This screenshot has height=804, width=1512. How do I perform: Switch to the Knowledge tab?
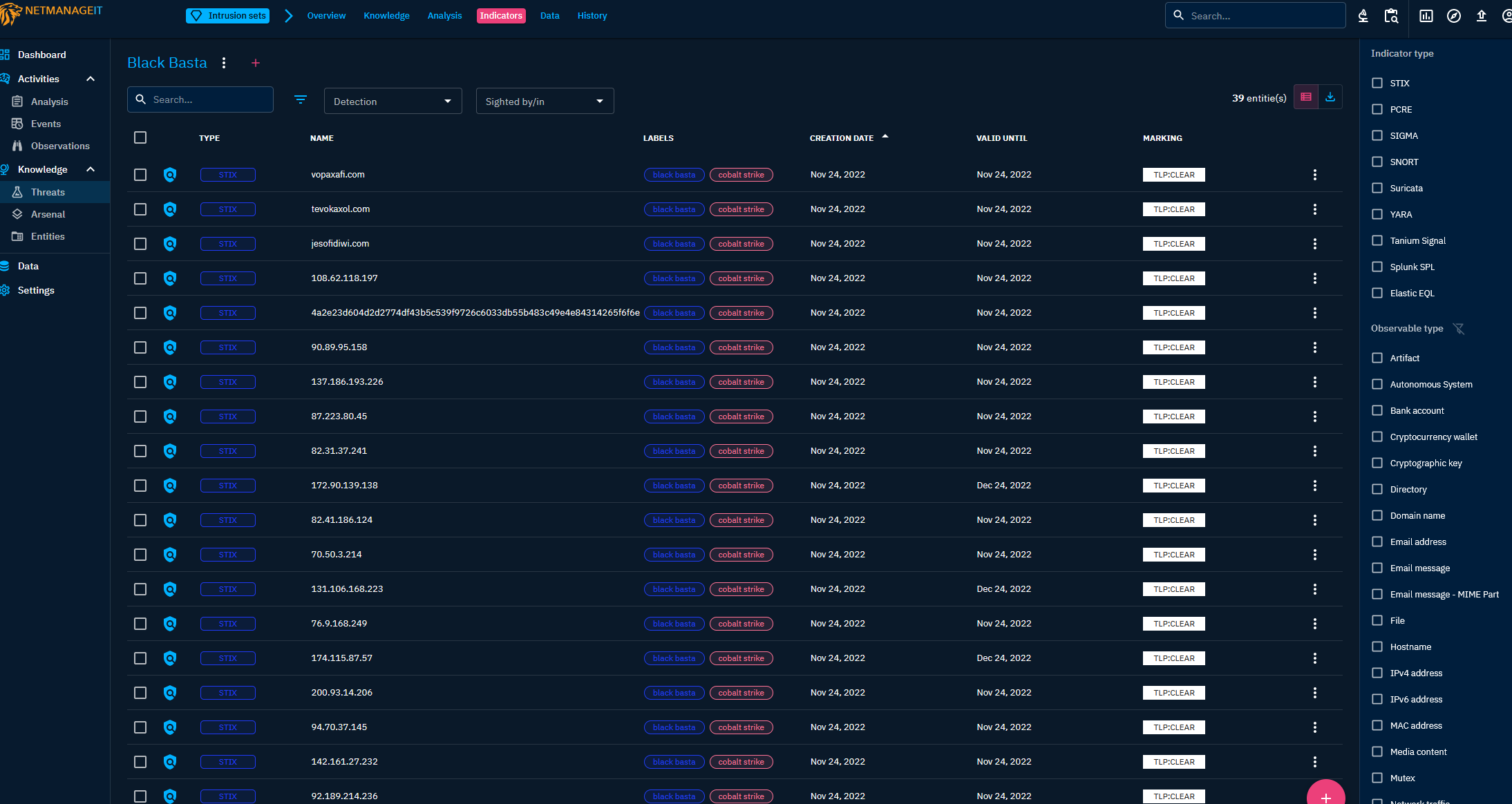click(x=386, y=16)
